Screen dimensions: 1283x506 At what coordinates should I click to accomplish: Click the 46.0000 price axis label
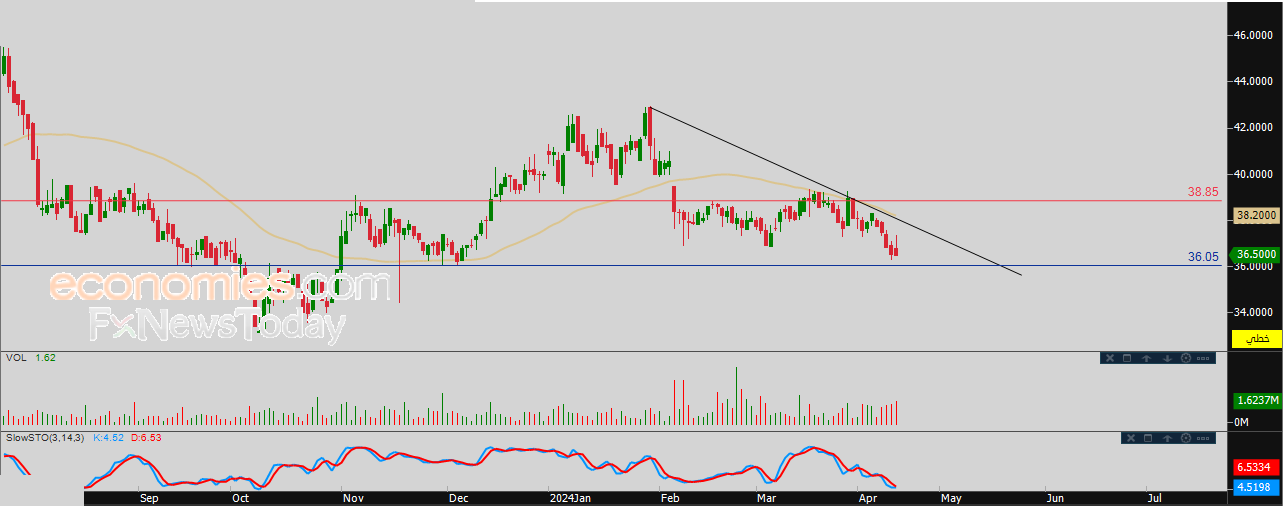pyautogui.click(x=1254, y=35)
